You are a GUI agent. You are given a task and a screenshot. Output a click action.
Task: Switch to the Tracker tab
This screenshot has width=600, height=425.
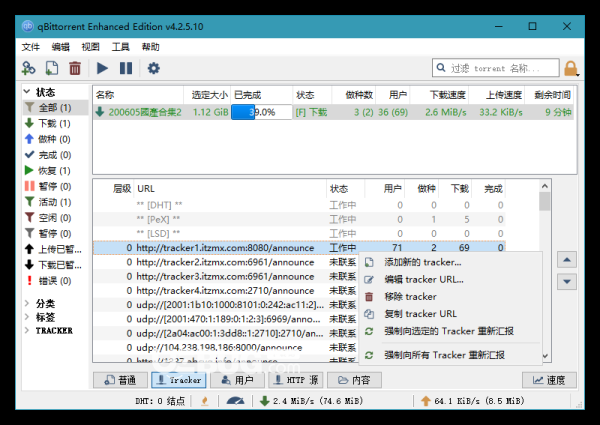coord(179,380)
